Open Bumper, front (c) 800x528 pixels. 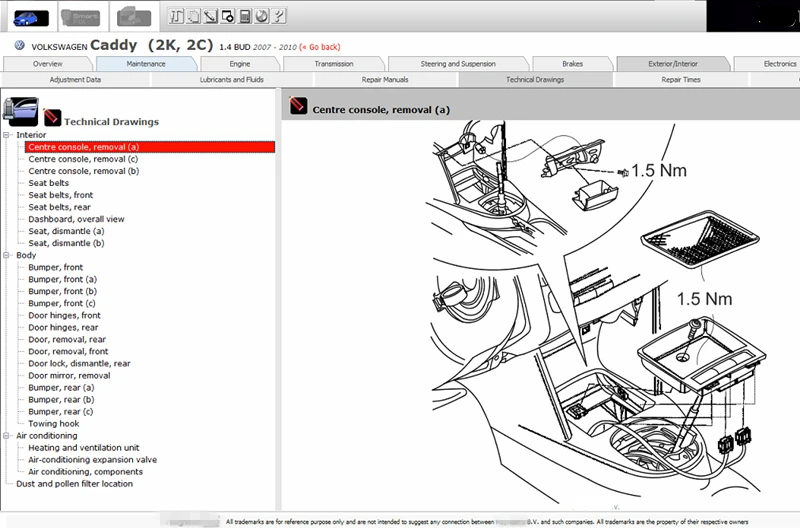[x=62, y=304]
